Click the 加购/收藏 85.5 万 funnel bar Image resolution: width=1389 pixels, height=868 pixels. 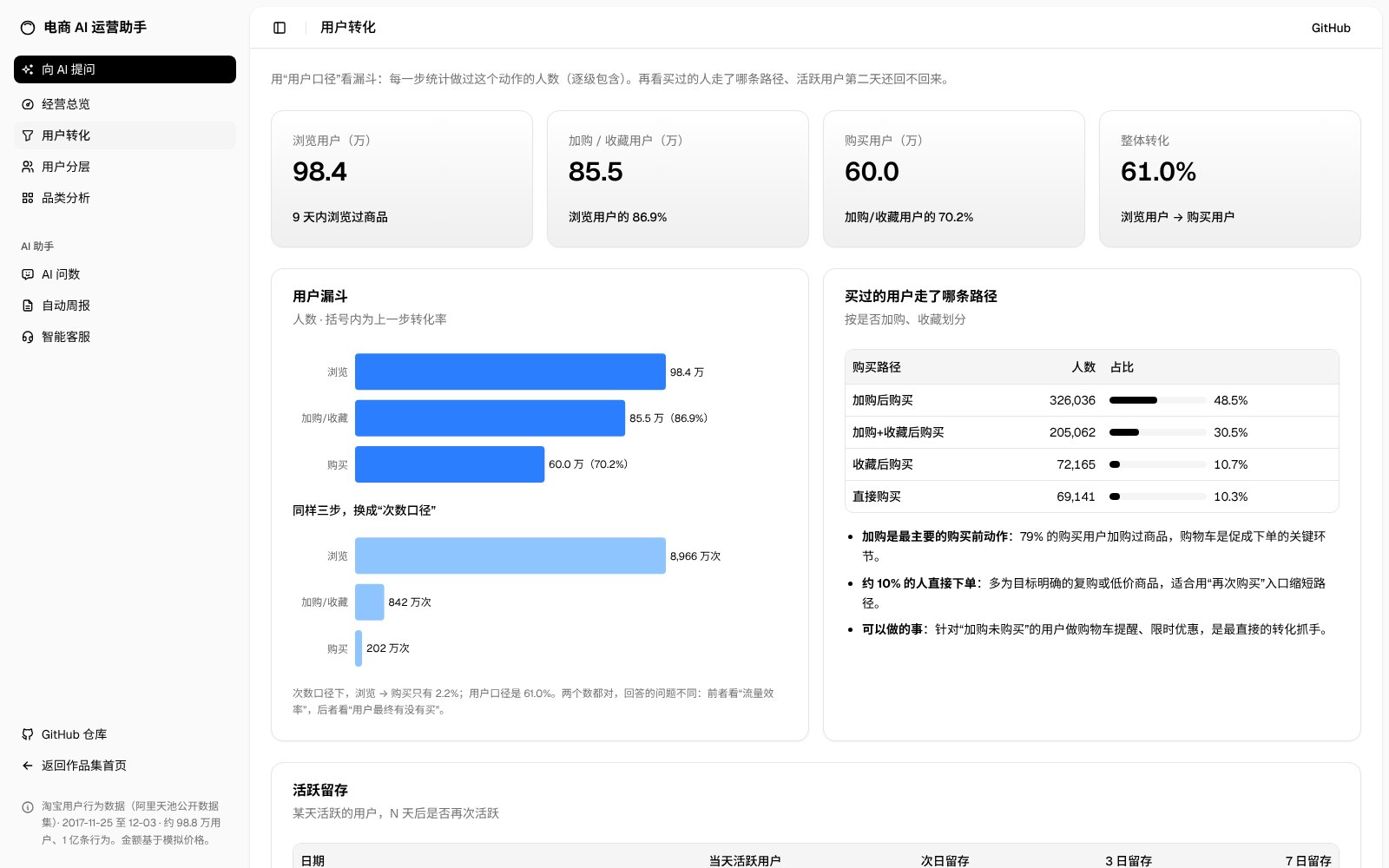pos(490,418)
